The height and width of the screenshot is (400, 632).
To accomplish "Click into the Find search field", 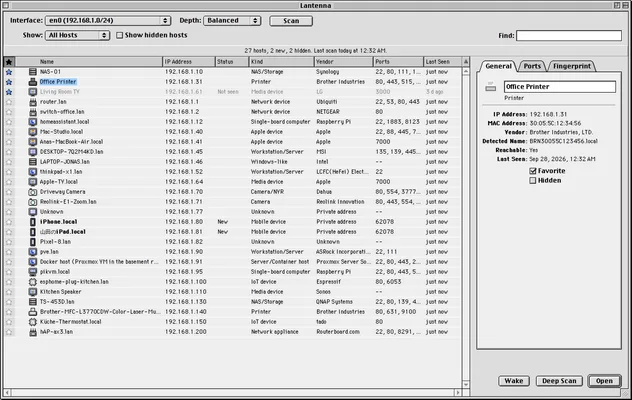I will pyautogui.click(x=569, y=35).
